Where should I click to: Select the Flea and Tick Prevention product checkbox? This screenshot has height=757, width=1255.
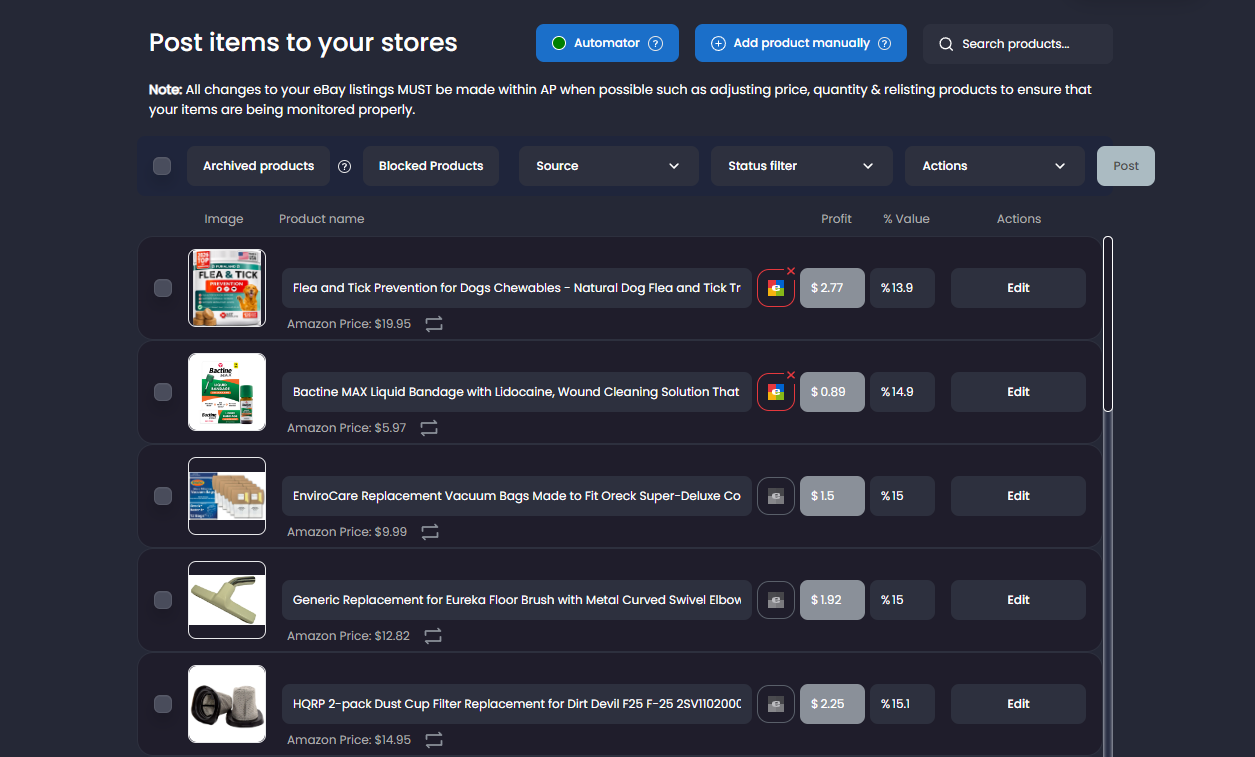163,288
